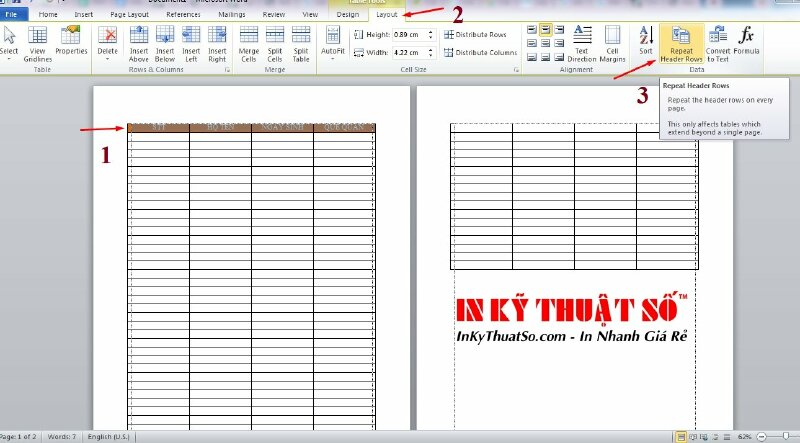
Task: Switch to Full Screen Reading view
Action: point(693,437)
